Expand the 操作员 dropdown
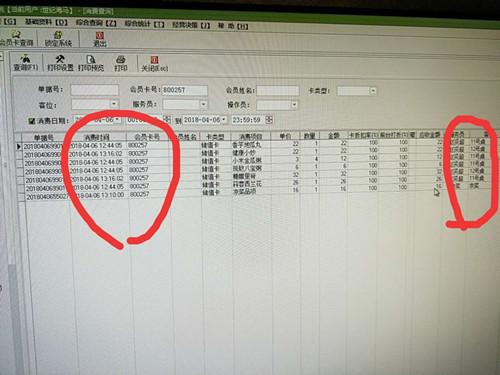Image resolution: width=500 pixels, height=375 pixels. (294, 105)
